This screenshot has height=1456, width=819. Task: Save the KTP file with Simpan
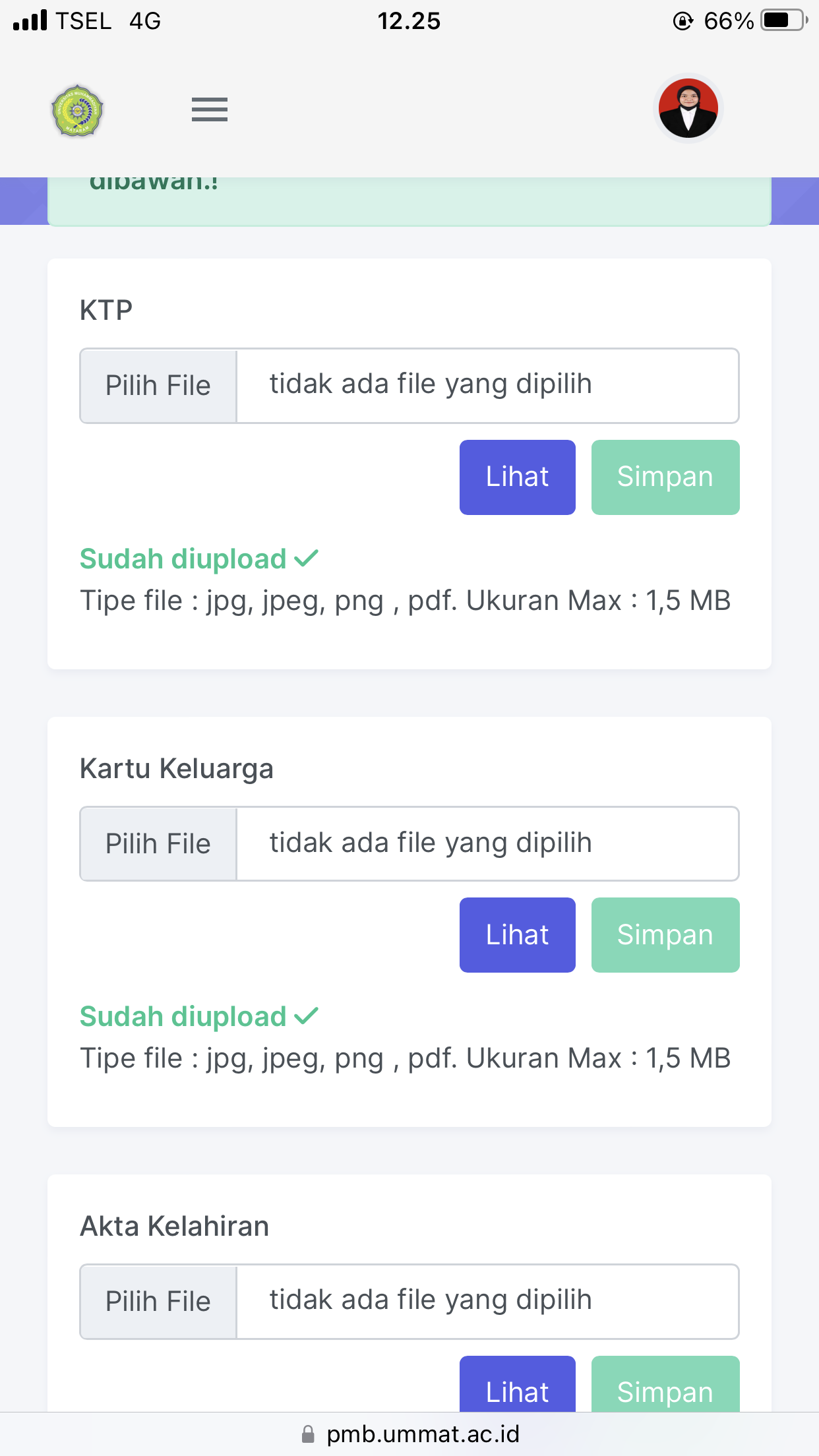(x=665, y=477)
